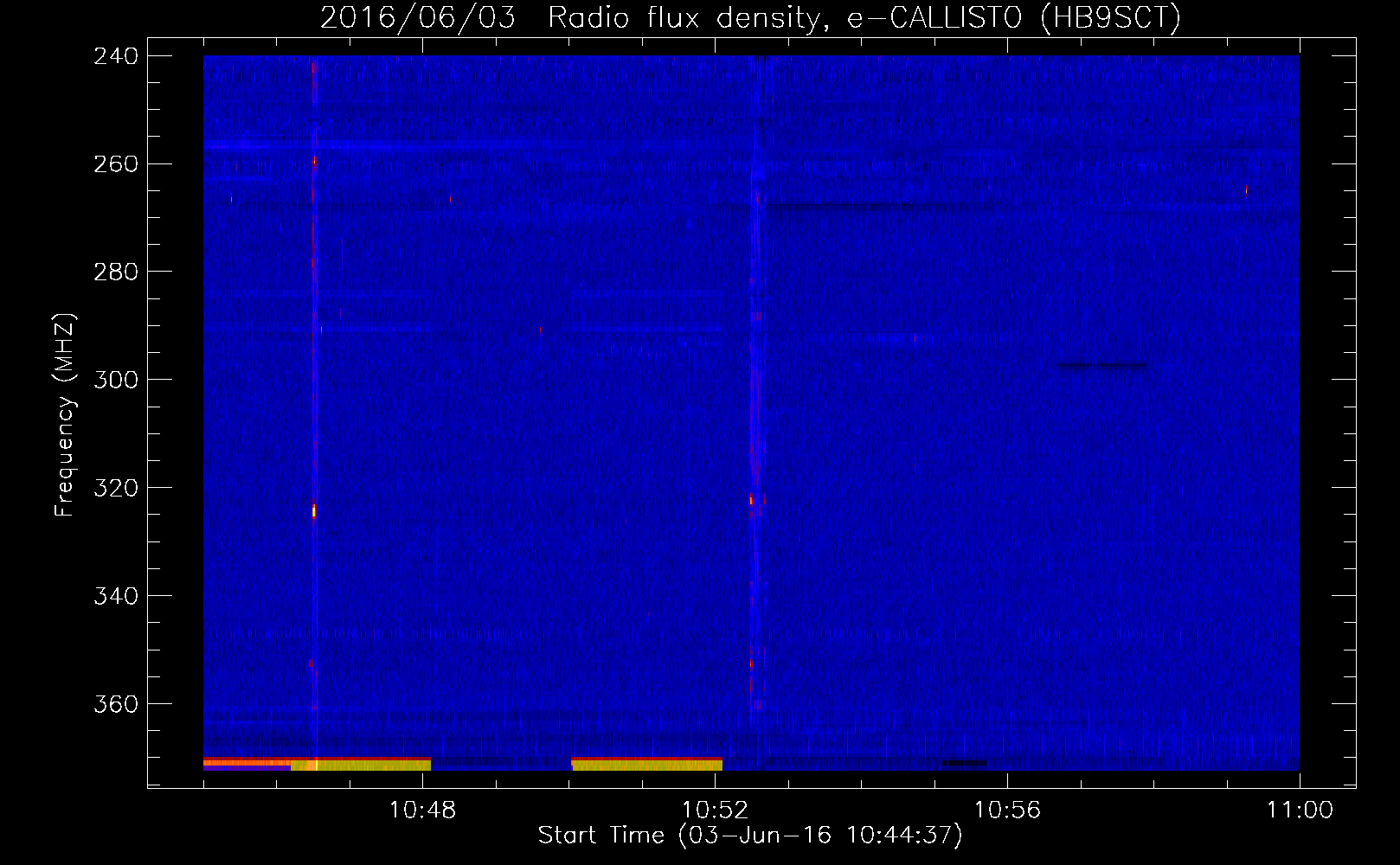Click the 280 frequency tick label

click(x=116, y=272)
